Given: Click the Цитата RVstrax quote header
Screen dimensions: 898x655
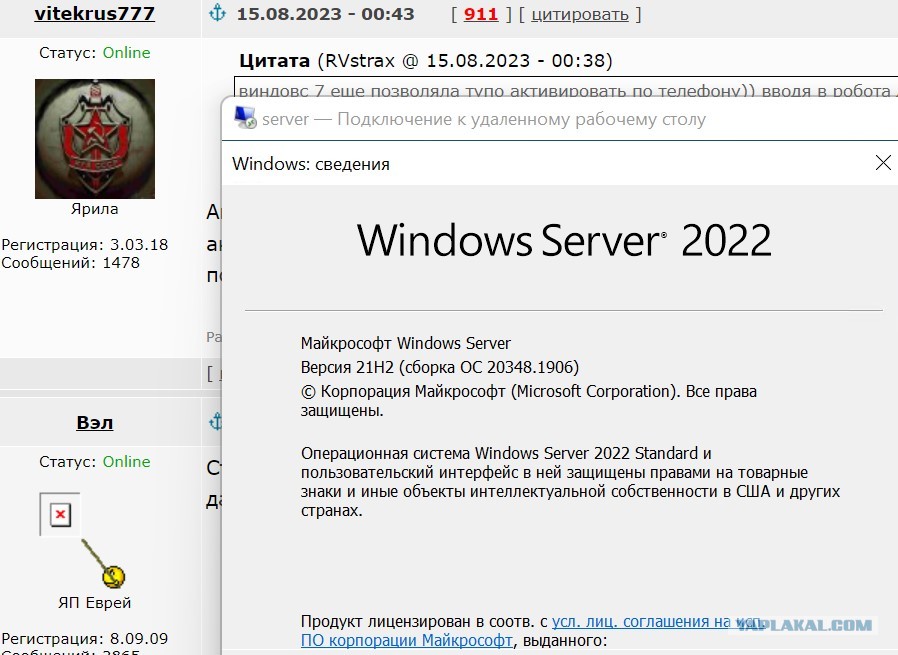Looking at the screenshot, I should 426,60.
